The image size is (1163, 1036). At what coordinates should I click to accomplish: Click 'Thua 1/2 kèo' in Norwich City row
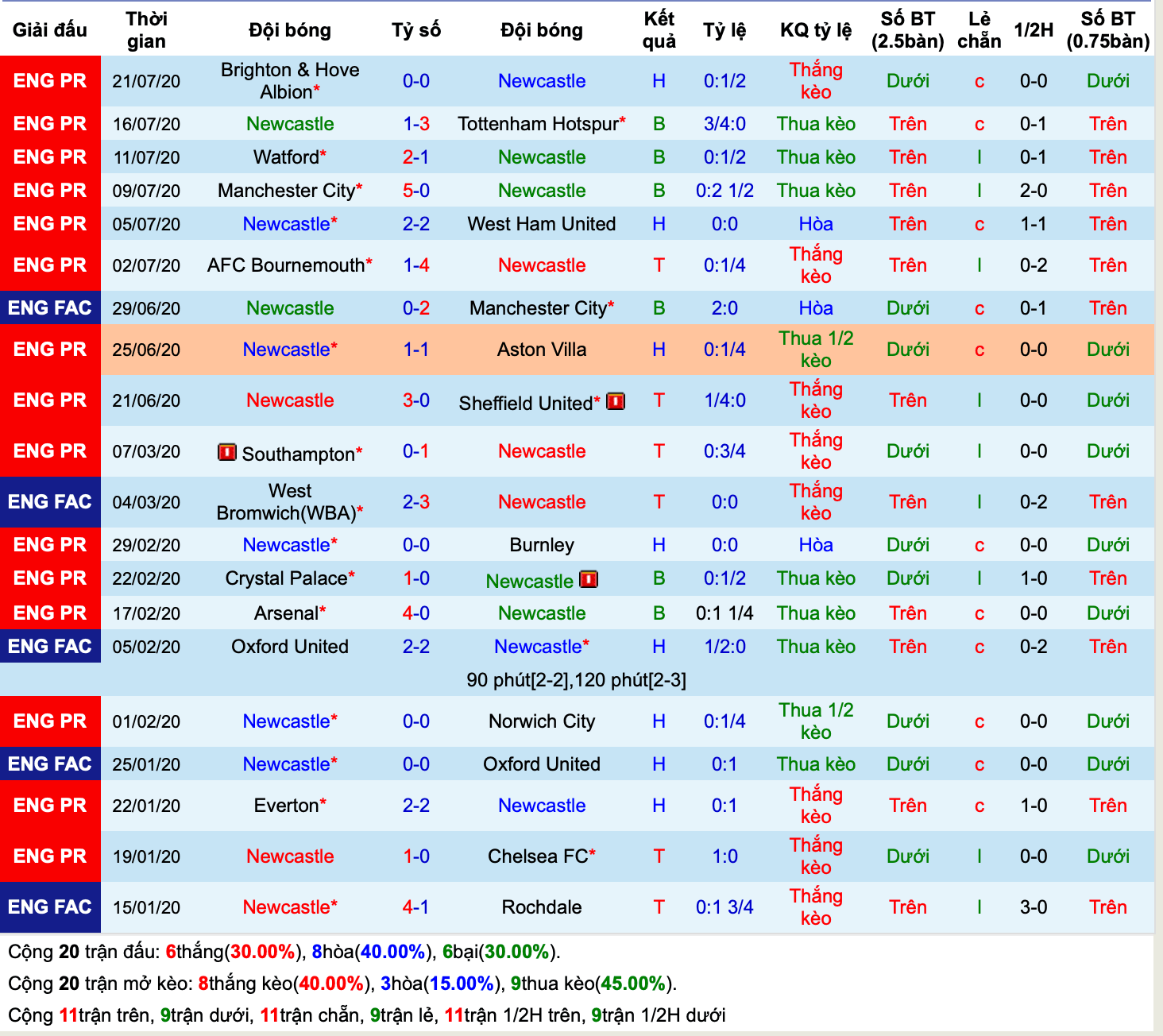coord(816,721)
